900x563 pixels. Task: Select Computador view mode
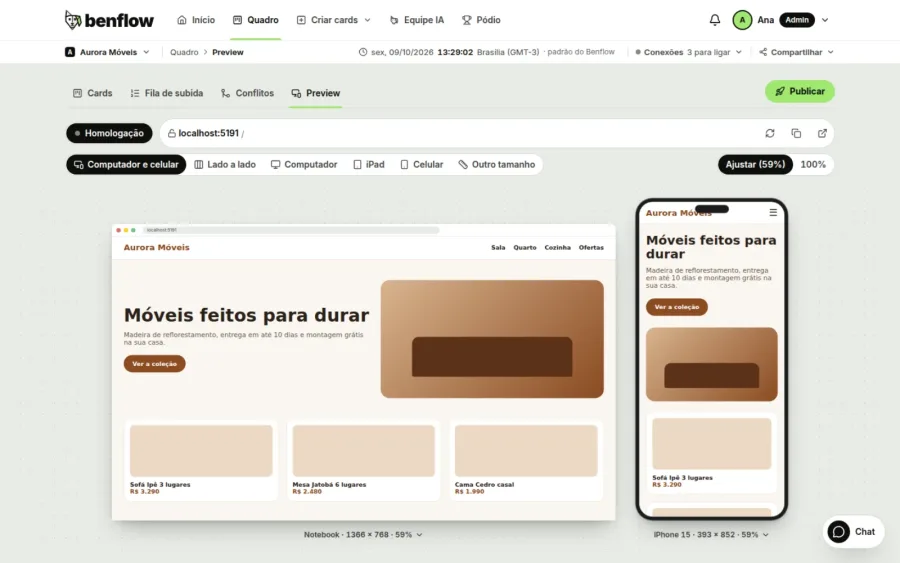304,165
